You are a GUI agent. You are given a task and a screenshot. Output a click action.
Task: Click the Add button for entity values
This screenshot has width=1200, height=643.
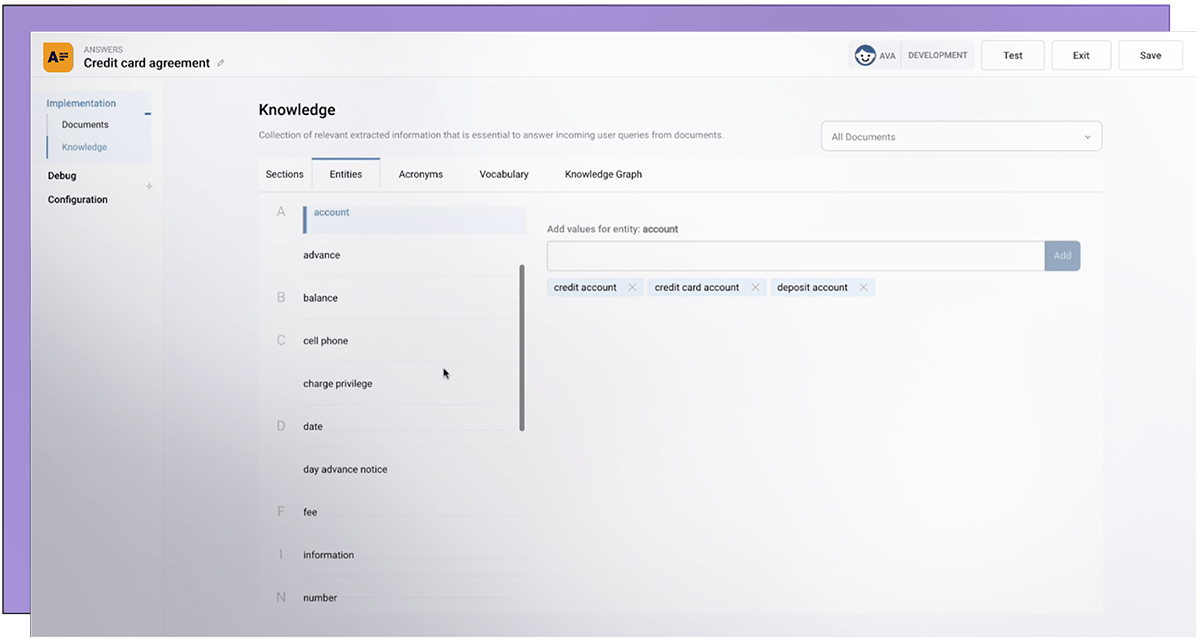[1062, 256]
